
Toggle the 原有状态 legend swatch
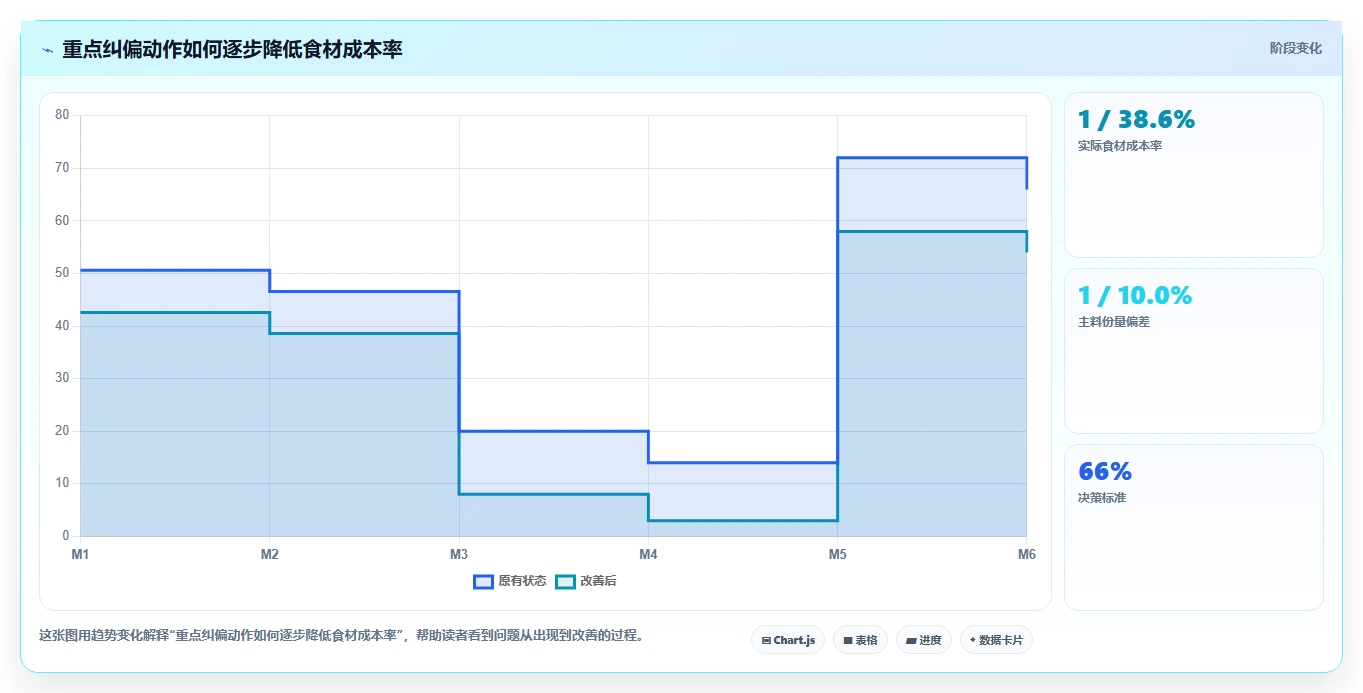[484, 581]
